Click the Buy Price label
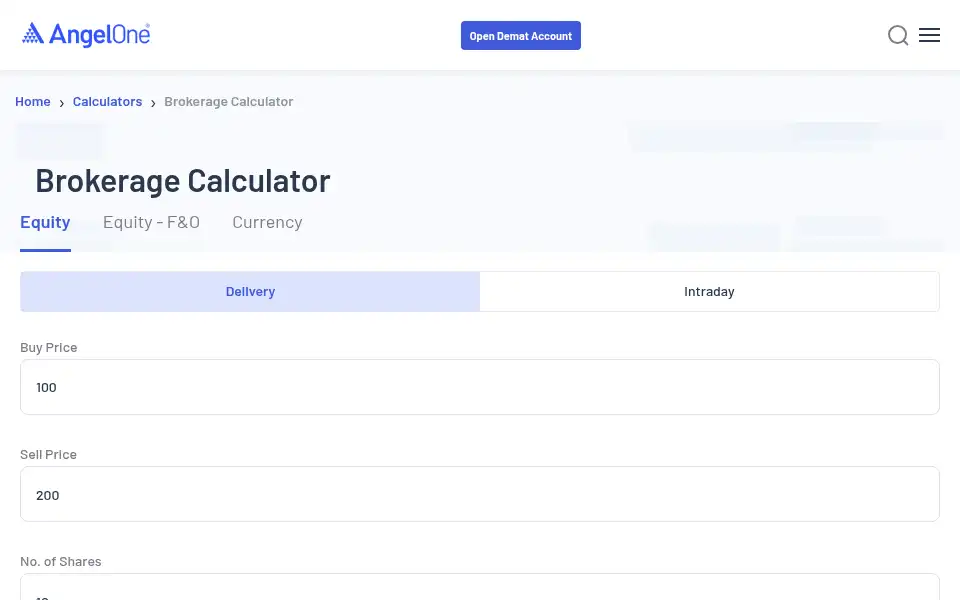 48,348
